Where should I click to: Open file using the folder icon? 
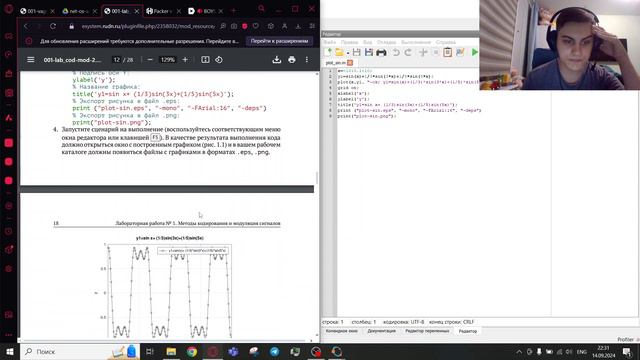click(339, 52)
